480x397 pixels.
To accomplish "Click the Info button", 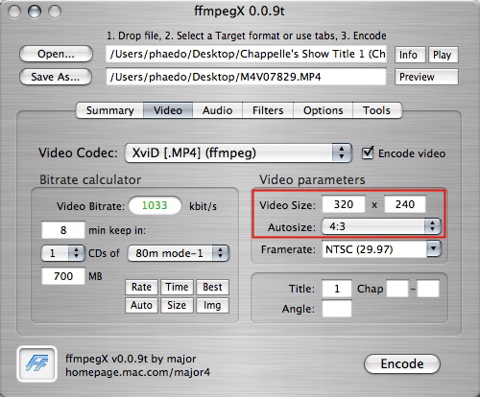I will click(410, 55).
